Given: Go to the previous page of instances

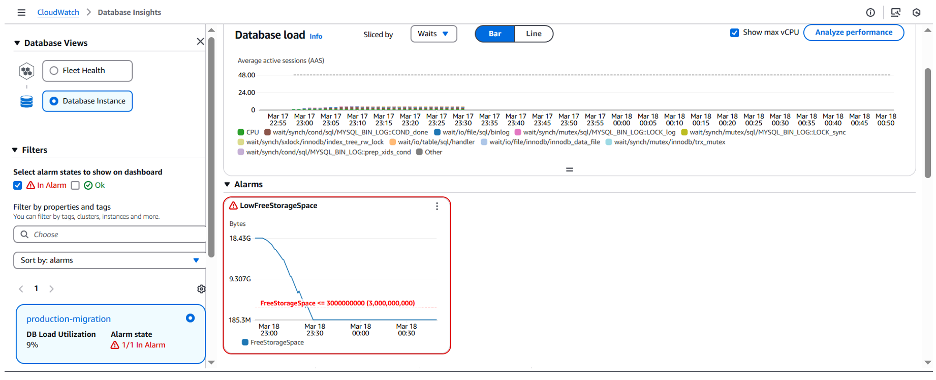Looking at the screenshot, I should click(x=21, y=289).
